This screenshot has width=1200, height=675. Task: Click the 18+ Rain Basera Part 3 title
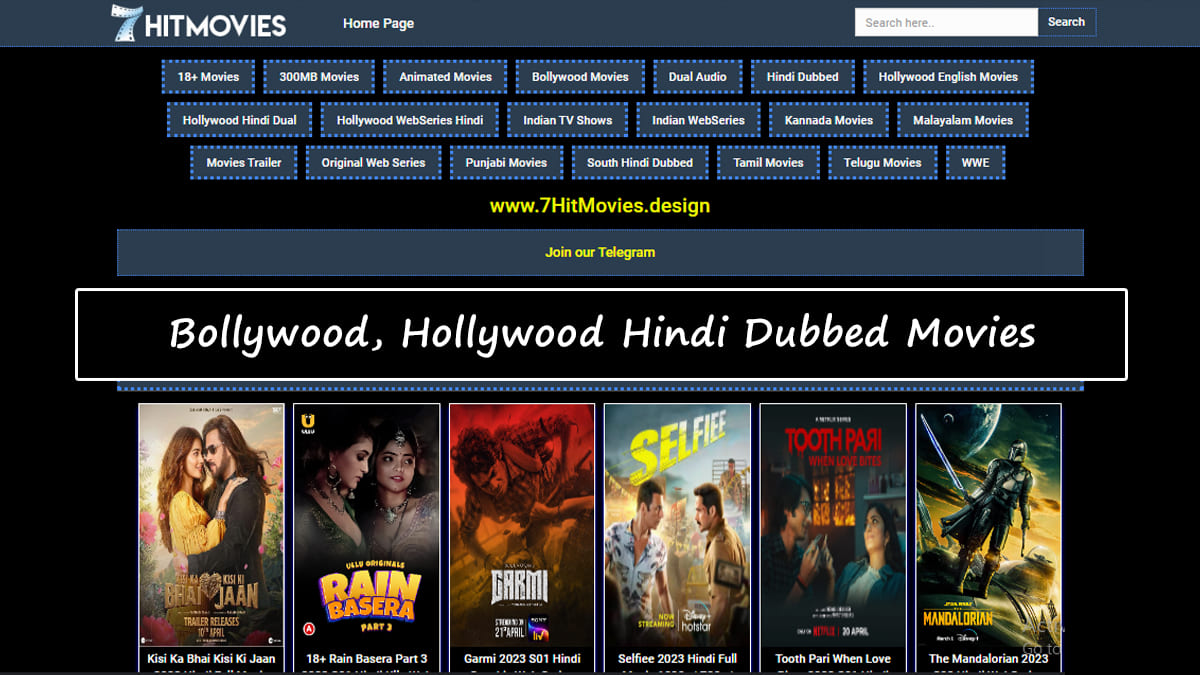tap(367, 659)
